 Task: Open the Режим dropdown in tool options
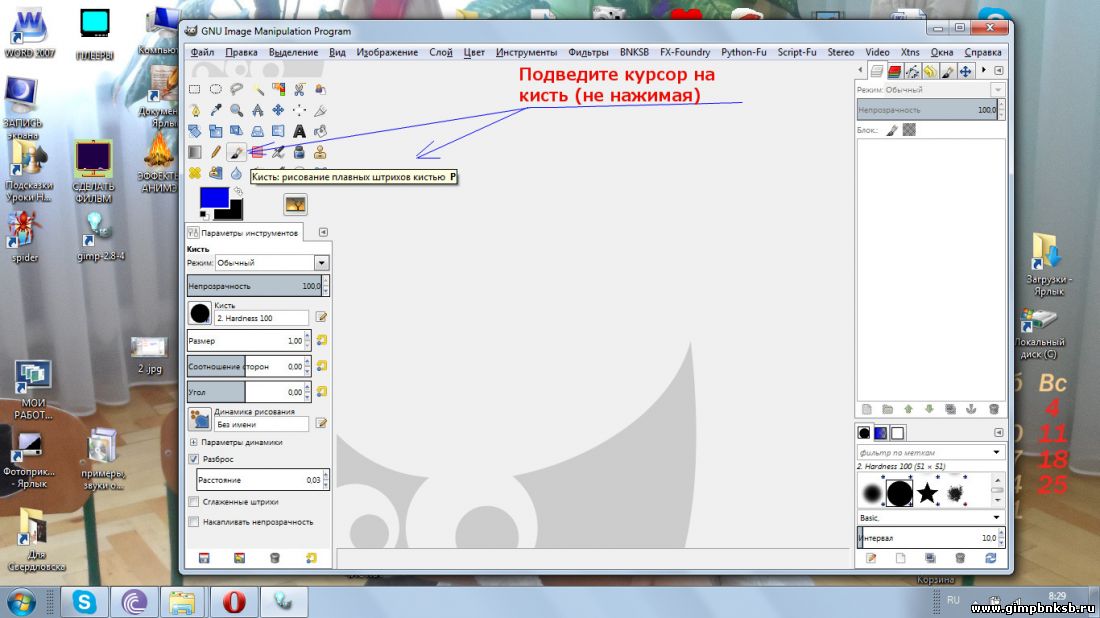272,262
